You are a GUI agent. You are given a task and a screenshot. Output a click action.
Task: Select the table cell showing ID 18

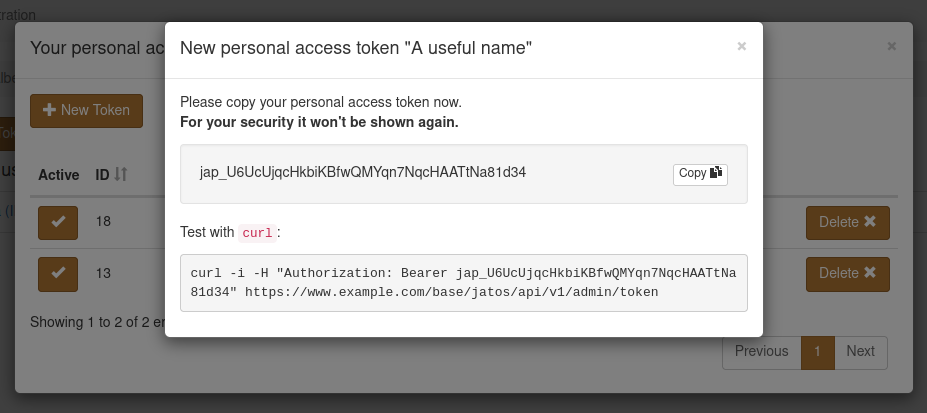[103, 222]
